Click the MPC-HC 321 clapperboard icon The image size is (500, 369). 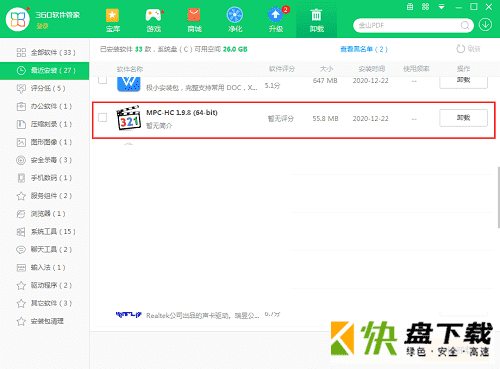tap(128, 118)
